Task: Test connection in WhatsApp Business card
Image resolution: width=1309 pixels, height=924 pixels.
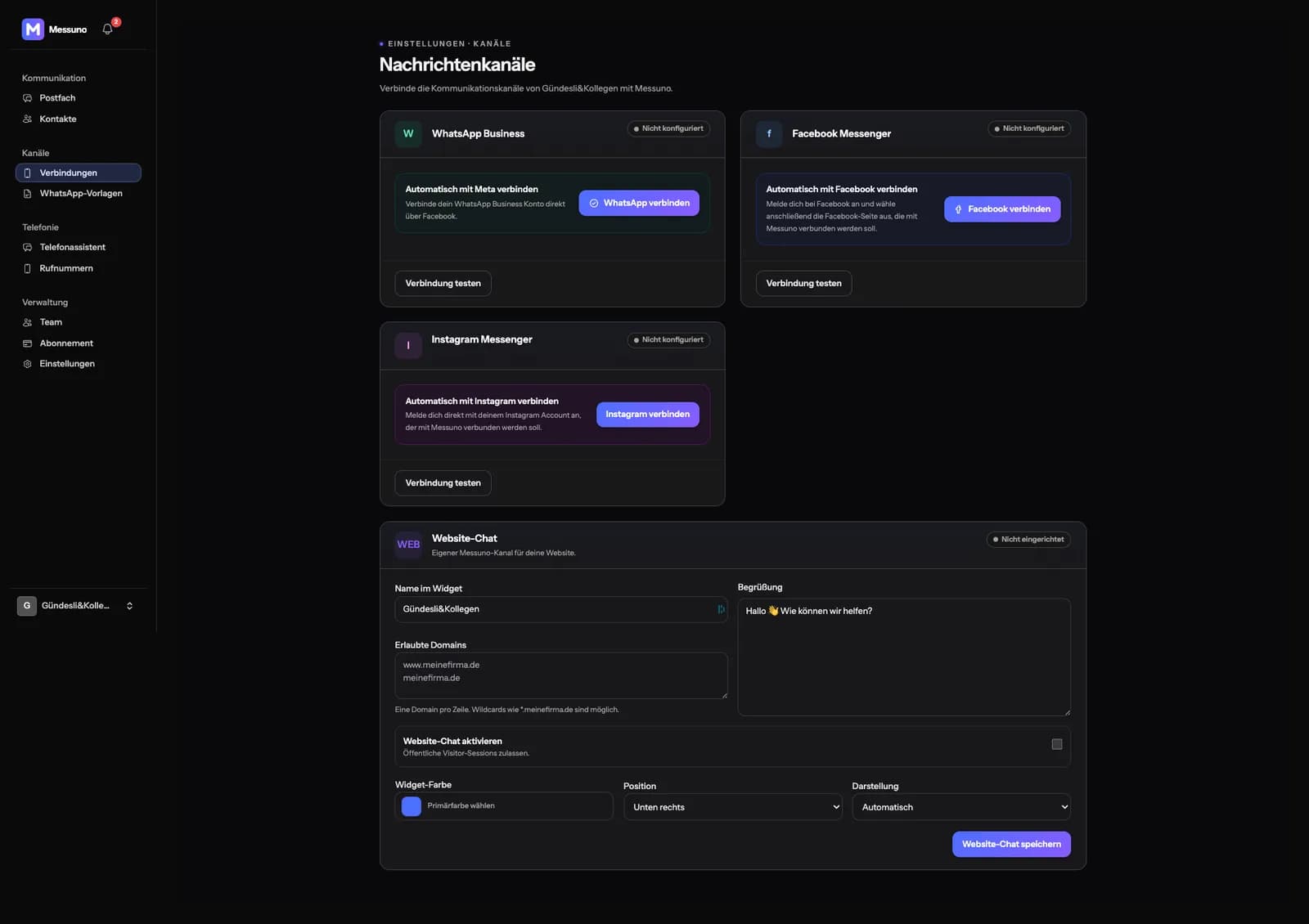Action: pyautogui.click(x=443, y=284)
